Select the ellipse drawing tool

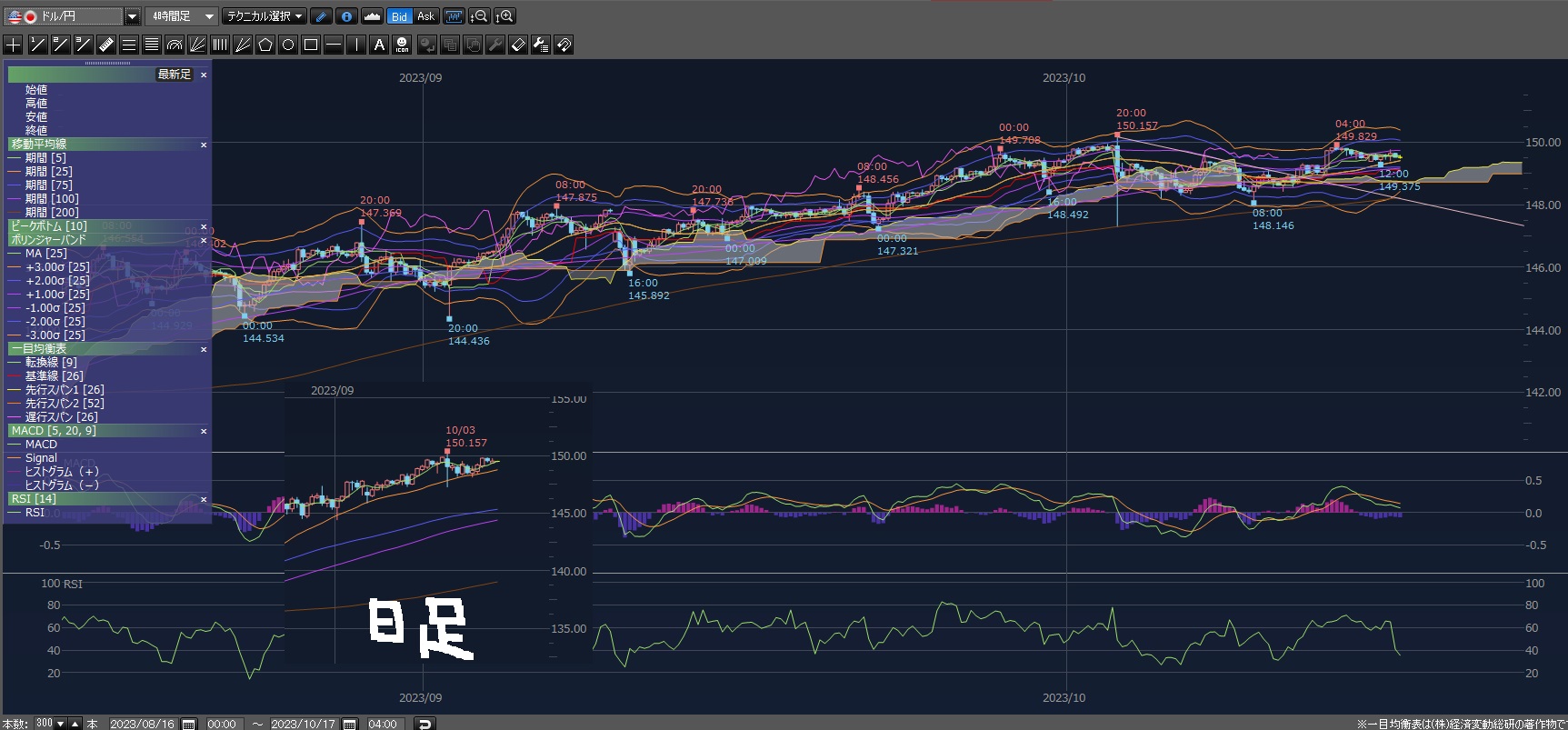(288, 45)
